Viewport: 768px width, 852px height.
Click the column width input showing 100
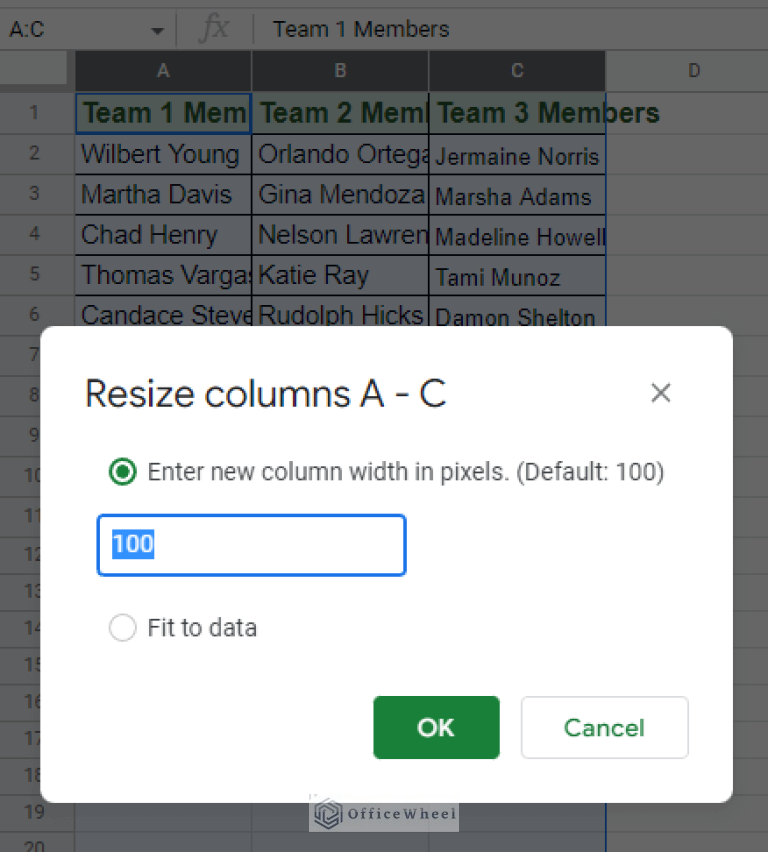click(x=250, y=545)
